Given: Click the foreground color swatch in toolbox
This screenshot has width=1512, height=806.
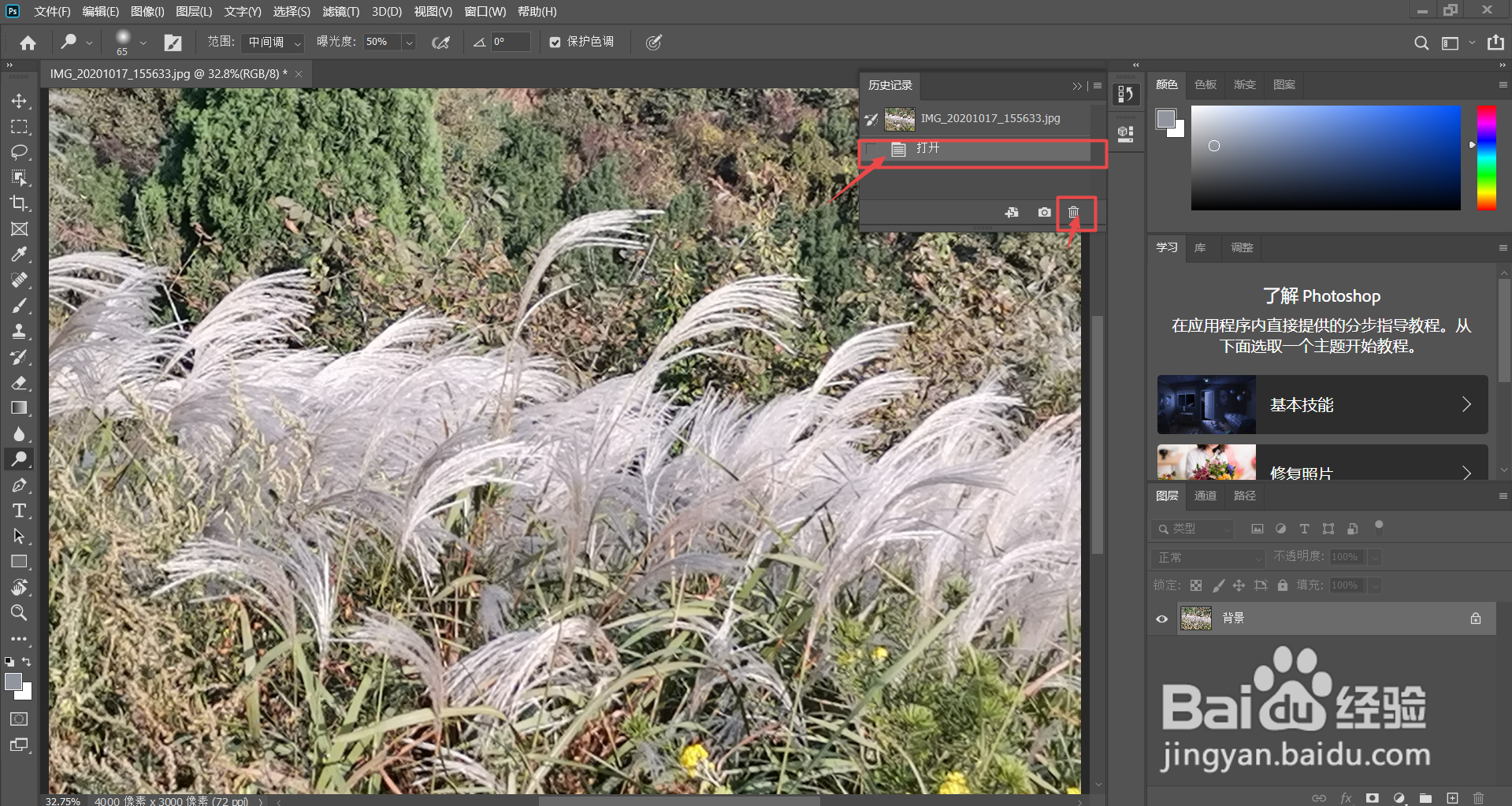Looking at the screenshot, I should point(13,682).
